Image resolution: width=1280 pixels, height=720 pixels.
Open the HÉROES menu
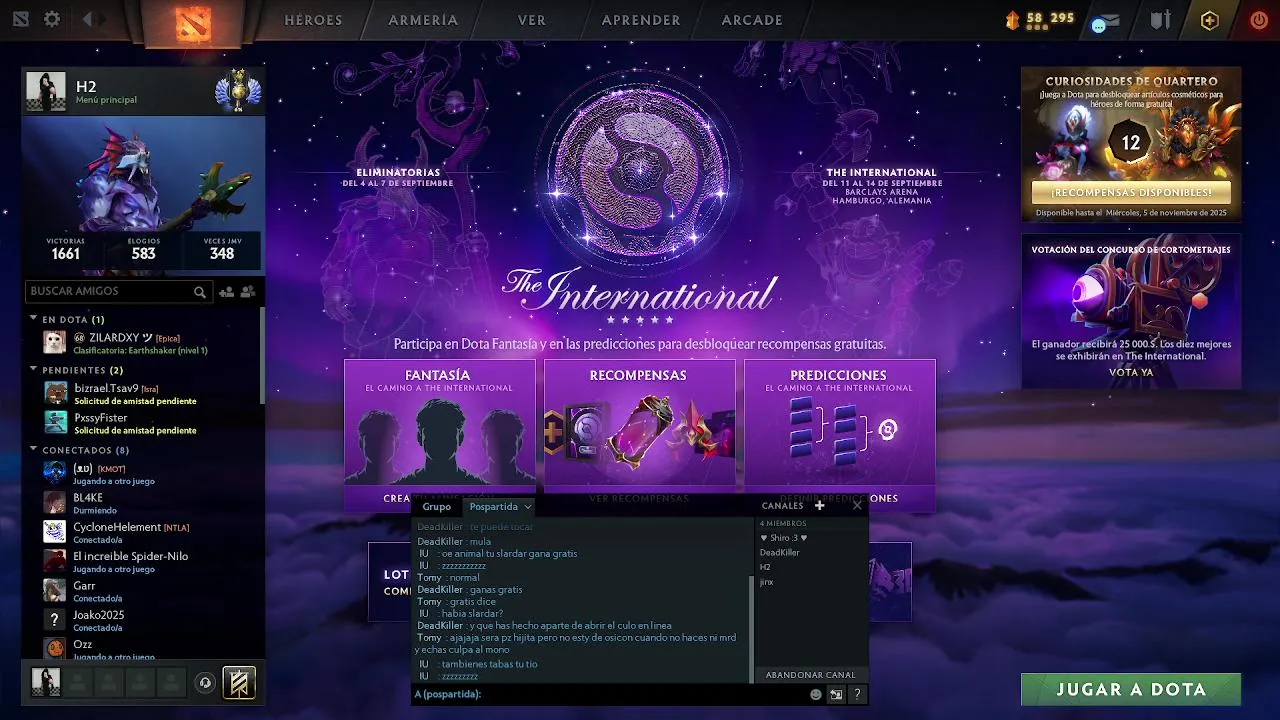coord(313,20)
